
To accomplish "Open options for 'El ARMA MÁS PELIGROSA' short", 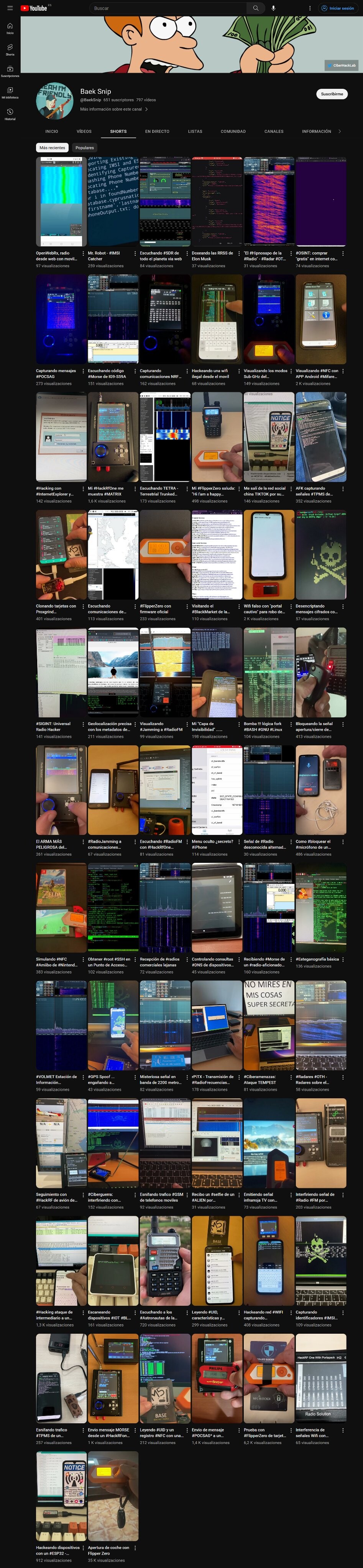I will tap(84, 841).
